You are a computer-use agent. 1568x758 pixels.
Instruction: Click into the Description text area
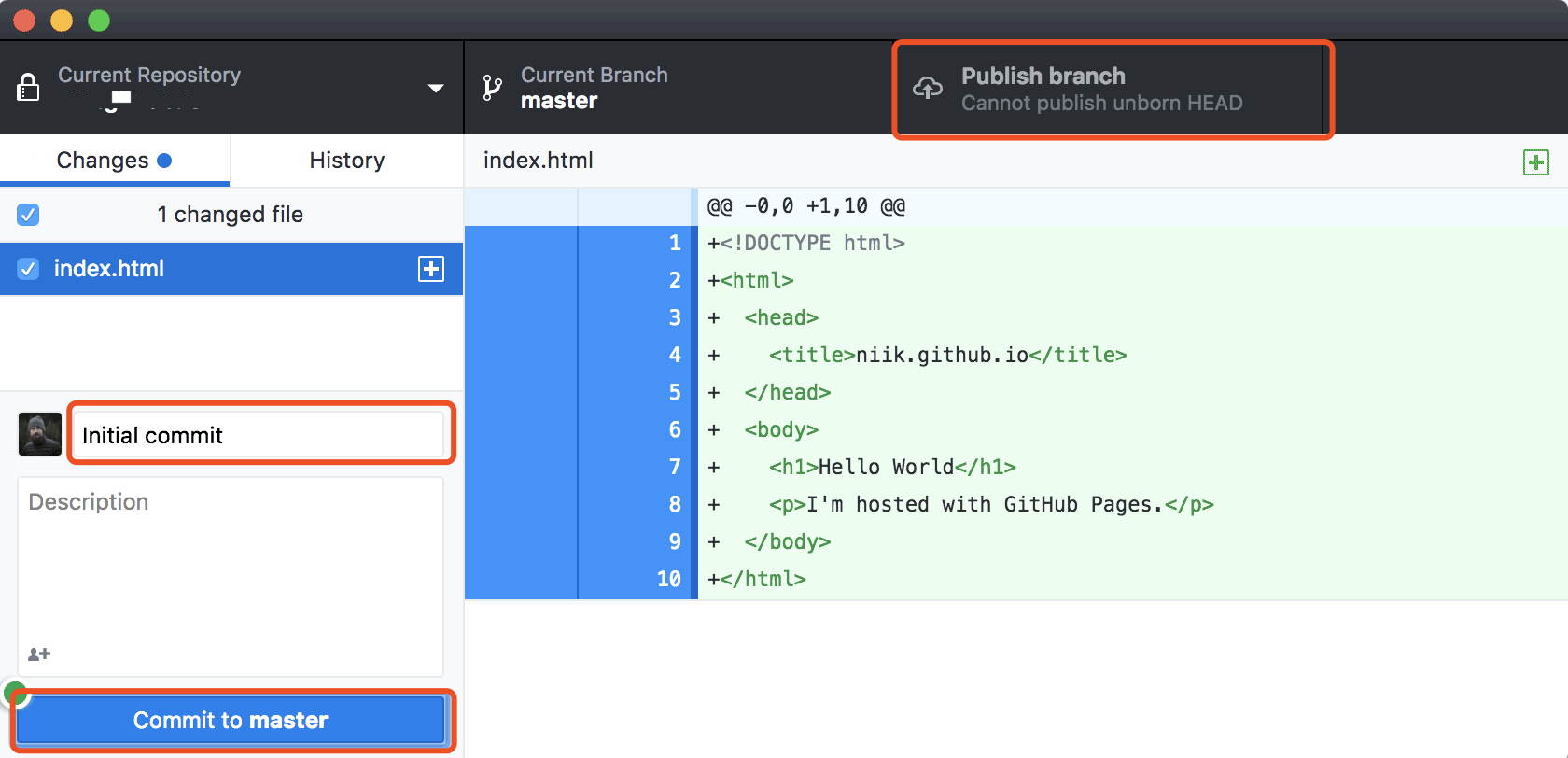pos(231,569)
